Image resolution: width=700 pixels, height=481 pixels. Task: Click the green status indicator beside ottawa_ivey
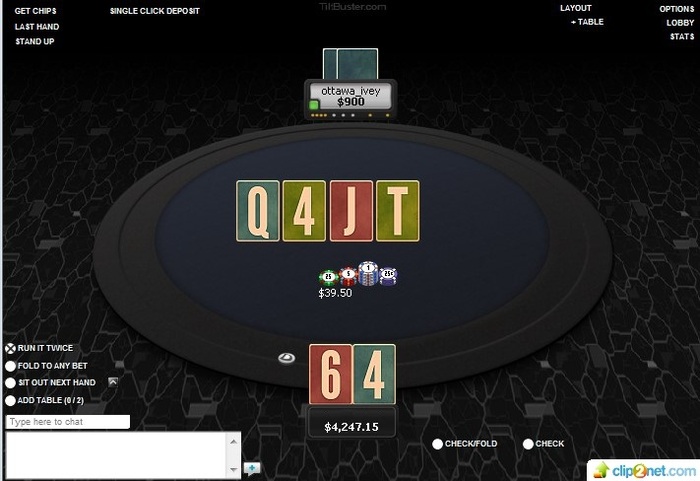tap(314, 105)
